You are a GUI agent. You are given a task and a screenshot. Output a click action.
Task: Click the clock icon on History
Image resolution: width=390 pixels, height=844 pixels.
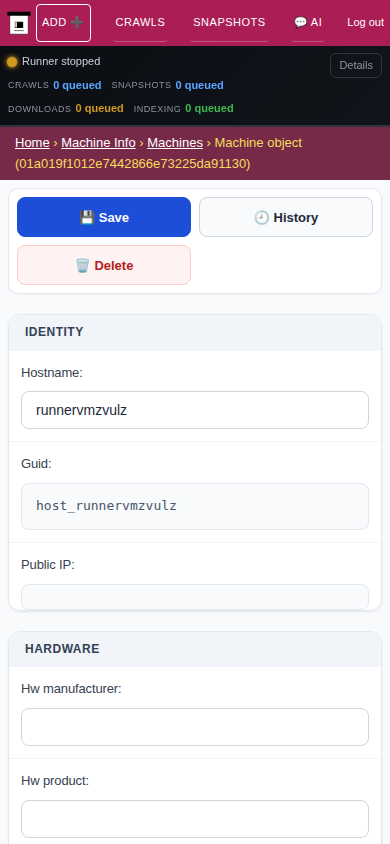tap(261, 217)
